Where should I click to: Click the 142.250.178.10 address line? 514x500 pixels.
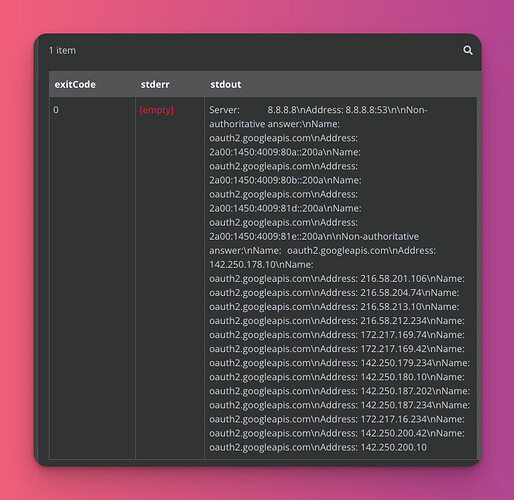261,265
